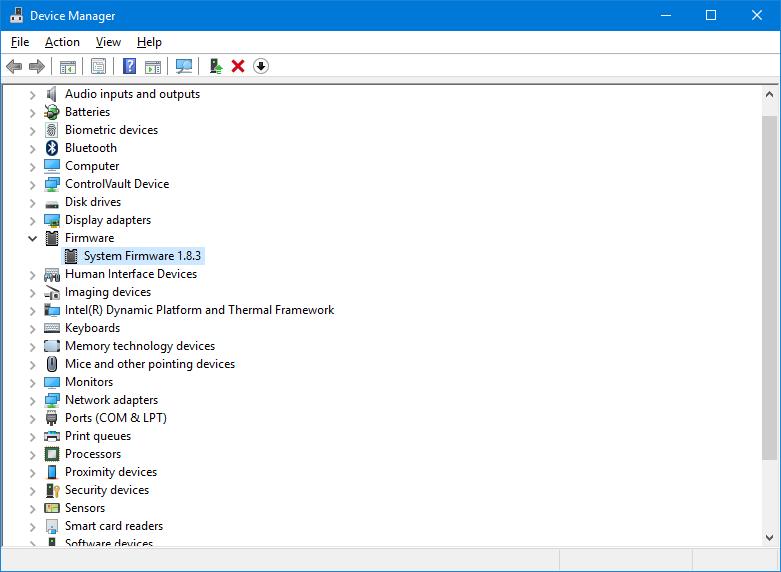Image resolution: width=781 pixels, height=572 pixels.
Task: Select the Display adapters label
Action: (x=108, y=220)
